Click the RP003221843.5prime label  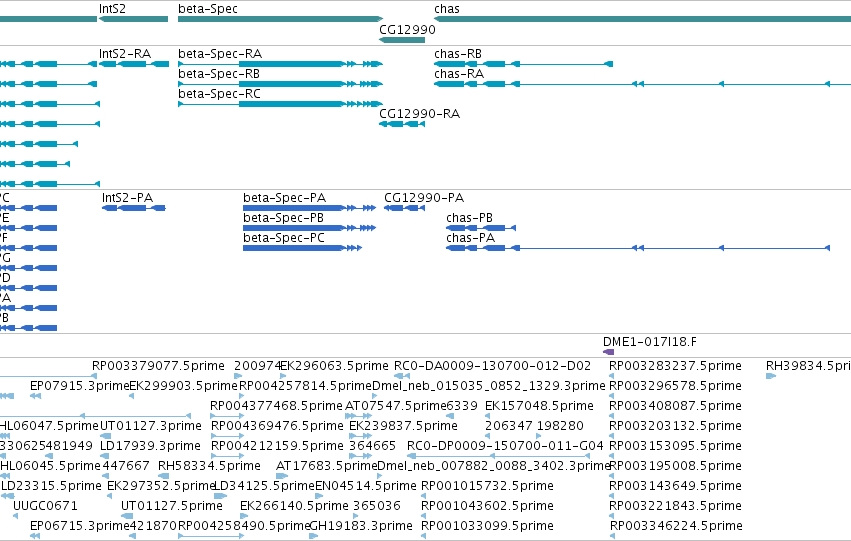coord(675,506)
